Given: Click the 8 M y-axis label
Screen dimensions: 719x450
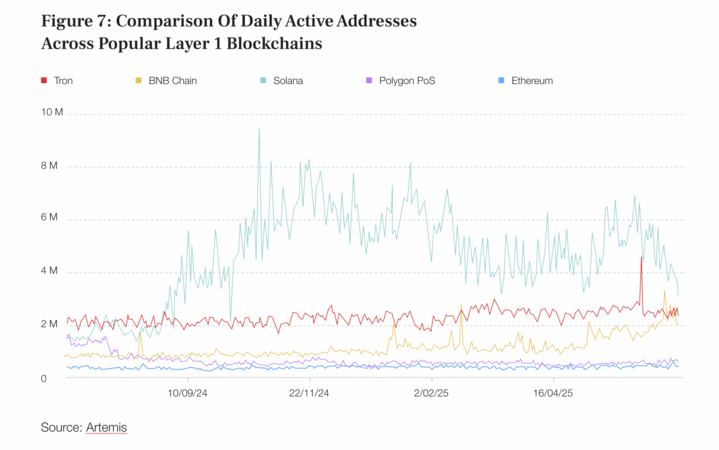Looking at the screenshot, I should click(49, 165).
